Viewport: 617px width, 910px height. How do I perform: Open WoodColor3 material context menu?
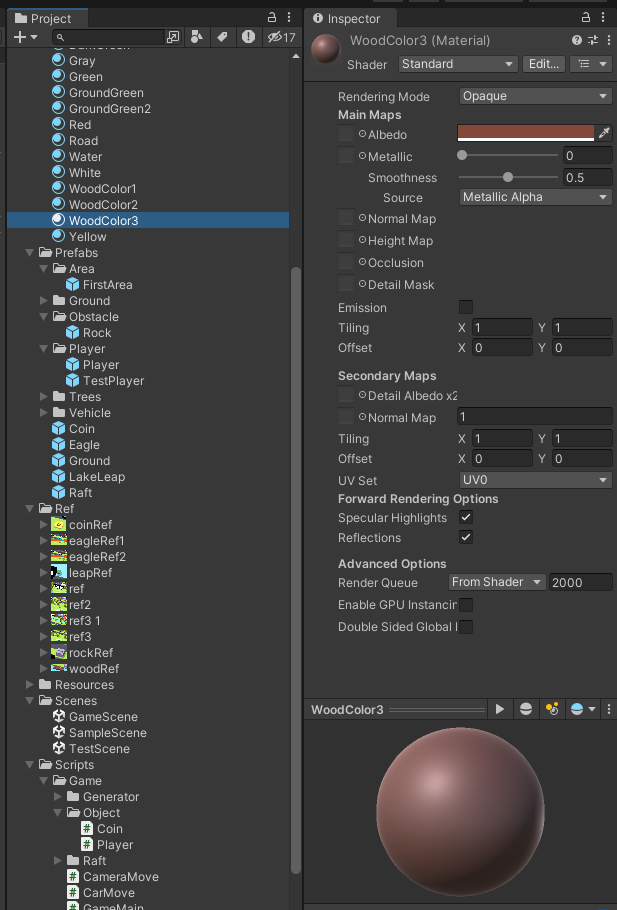[x=608, y=40]
